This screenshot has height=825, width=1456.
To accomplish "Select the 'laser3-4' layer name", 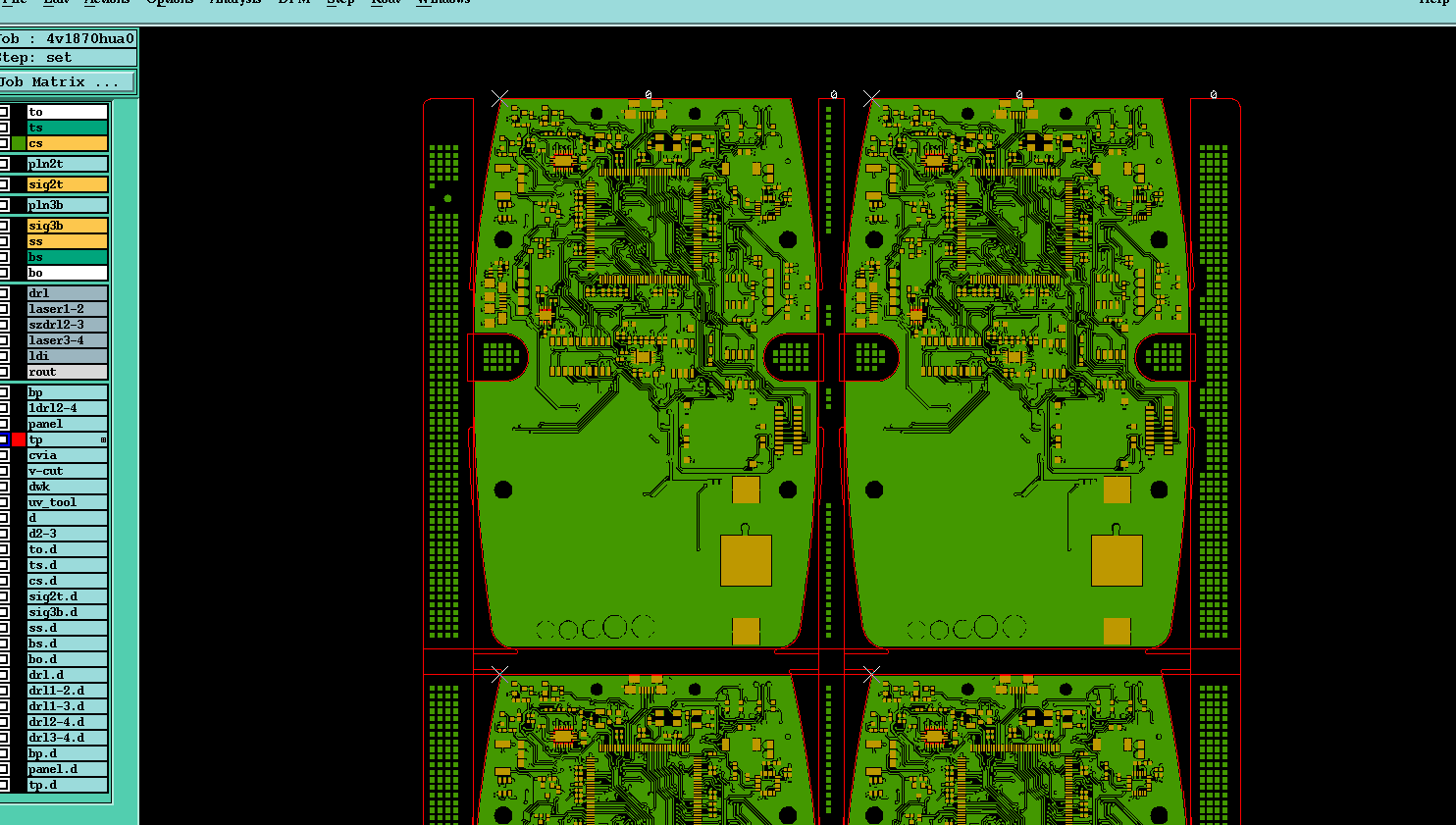I will pyautogui.click(x=67, y=340).
